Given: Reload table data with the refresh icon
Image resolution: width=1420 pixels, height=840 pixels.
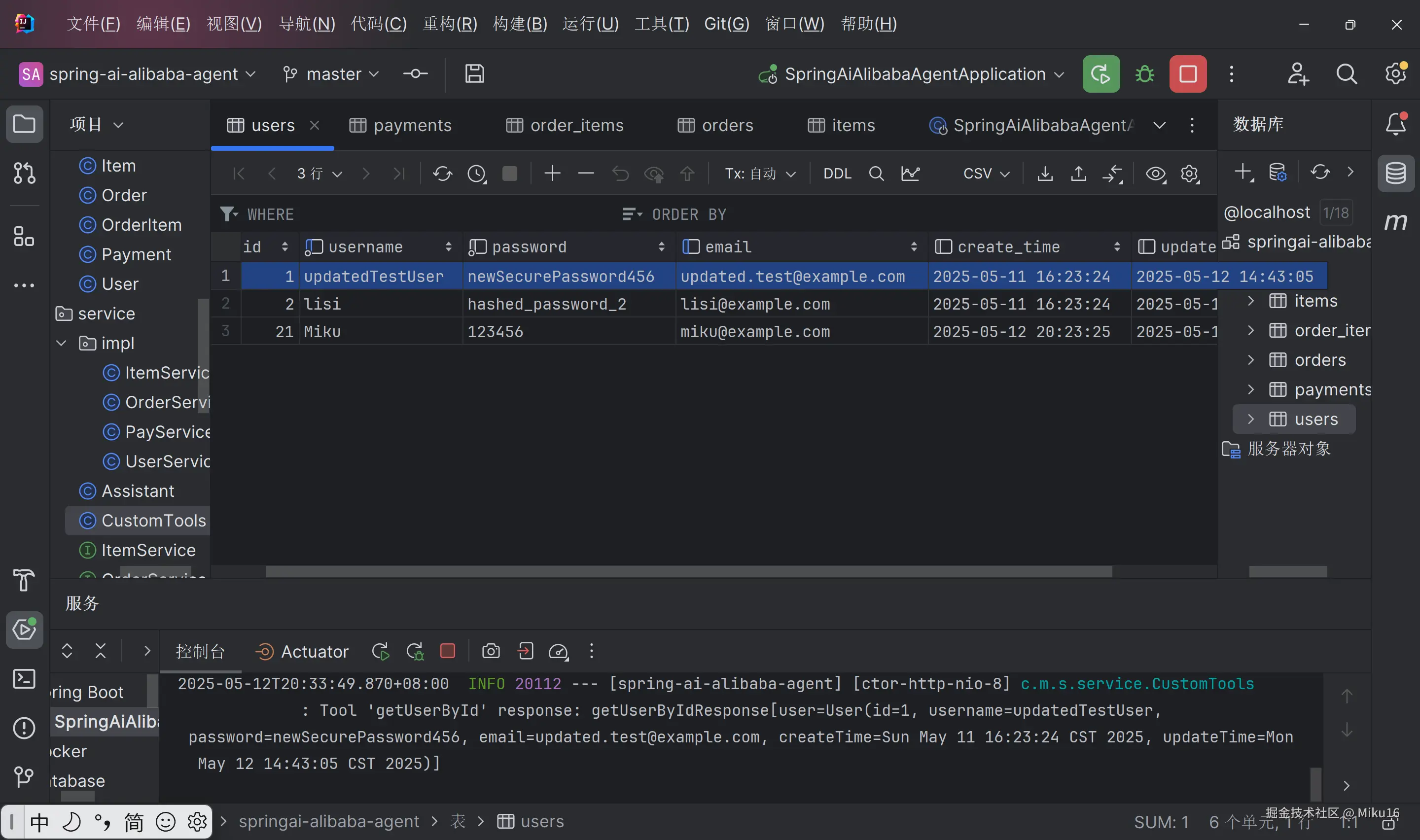Looking at the screenshot, I should click(x=442, y=173).
